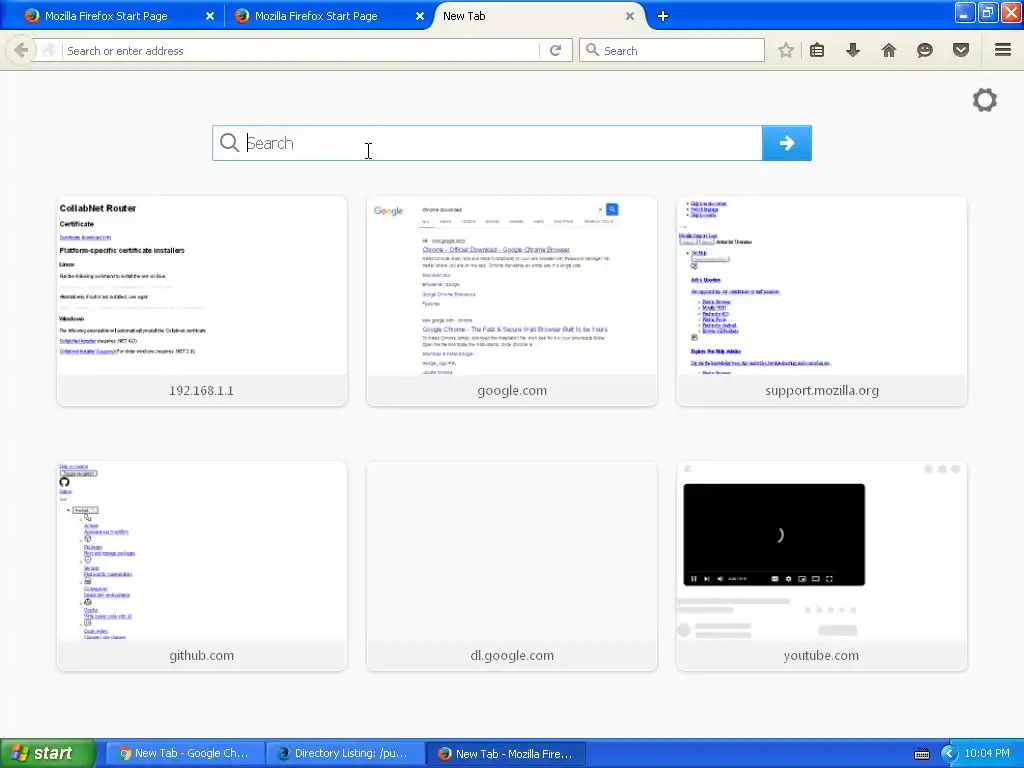Click the keyboard icon in system tray
The height and width of the screenshot is (768, 1024).
click(x=921, y=754)
